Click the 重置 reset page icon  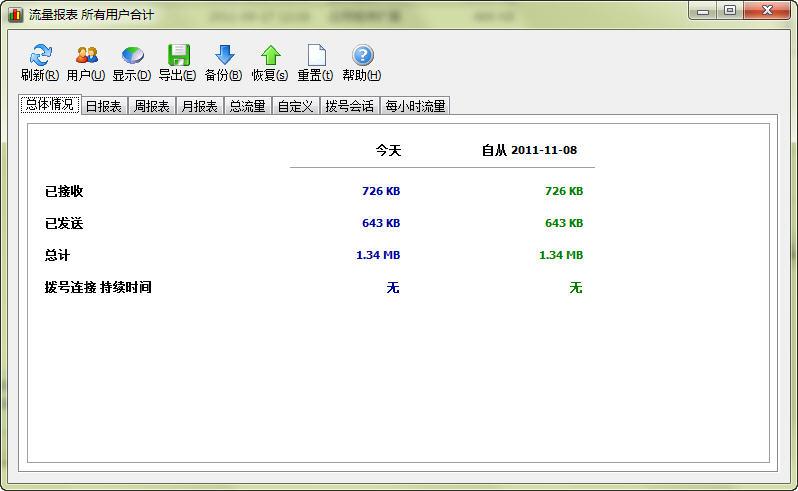[x=317, y=54]
